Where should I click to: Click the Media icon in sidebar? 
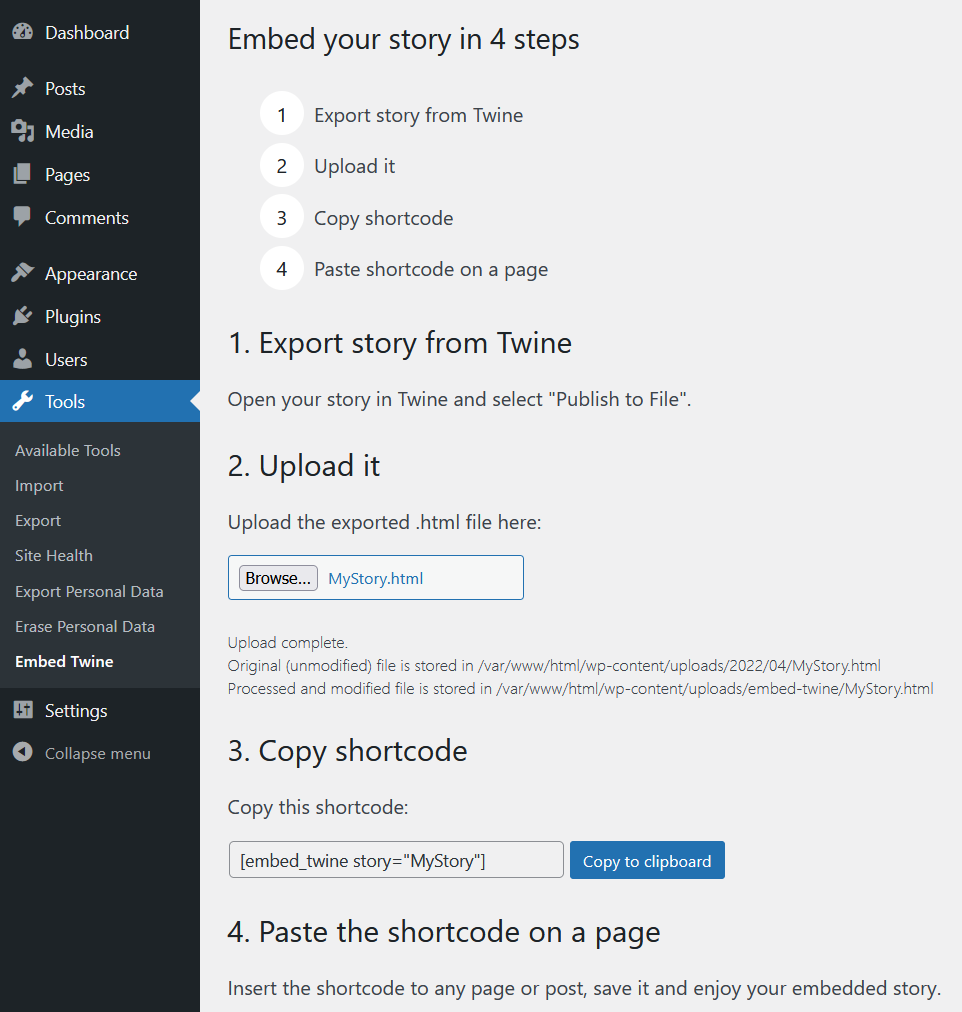coord(23,132)
